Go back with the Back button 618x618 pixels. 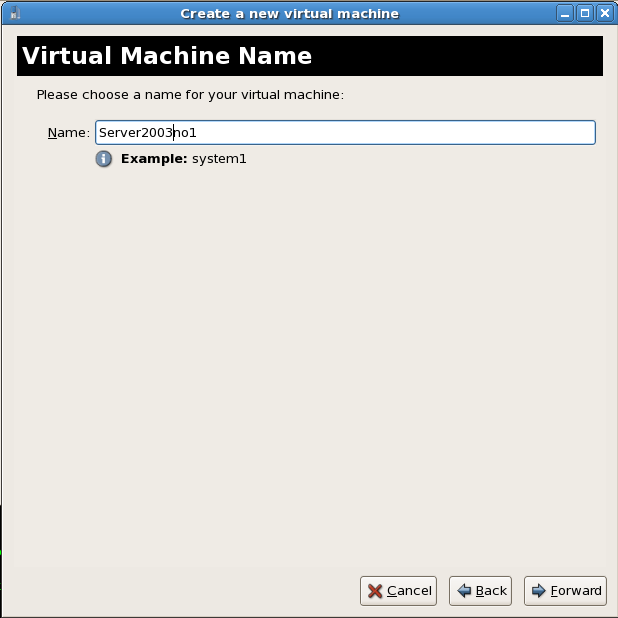(x=480, y=590)
